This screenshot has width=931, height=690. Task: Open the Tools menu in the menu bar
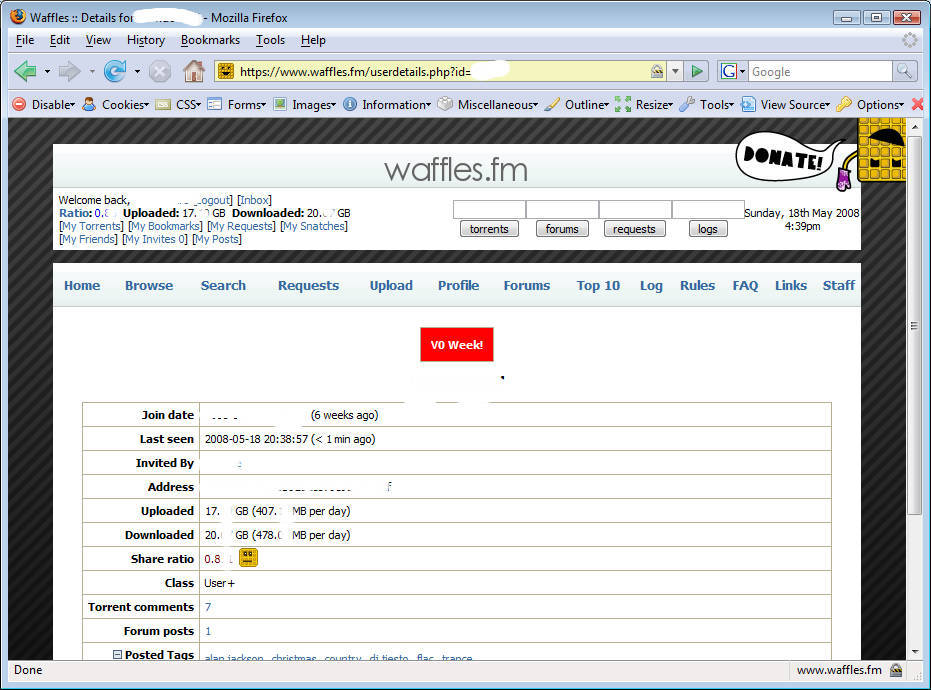tap(270, 40)
